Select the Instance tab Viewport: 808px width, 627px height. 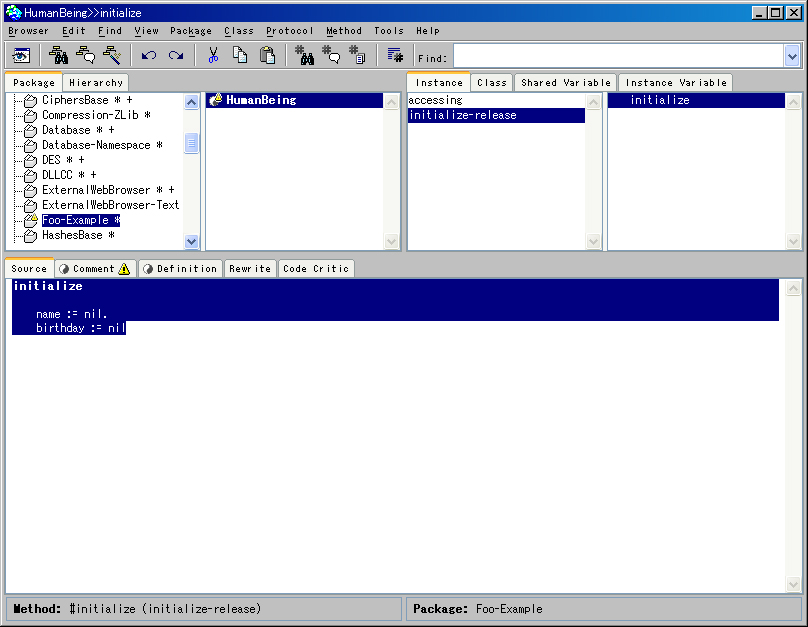click(x=439, y=83)
